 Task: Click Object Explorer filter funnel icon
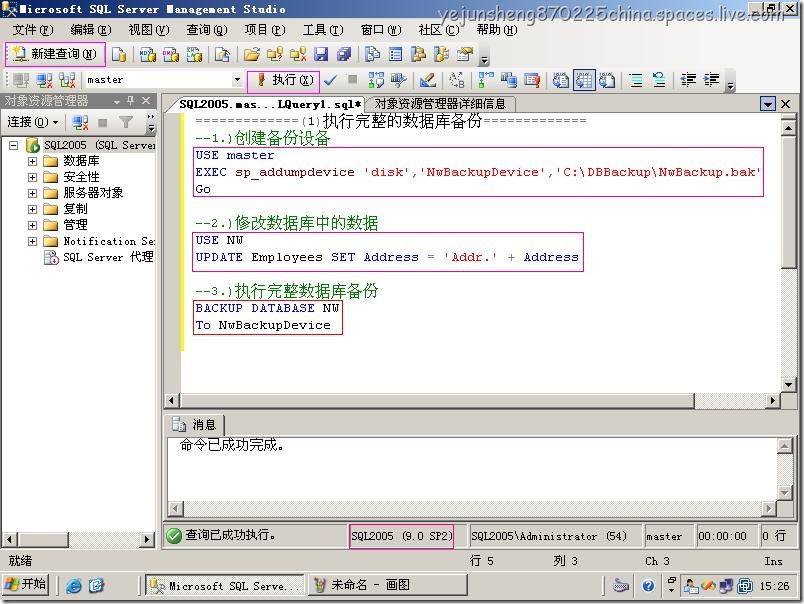(x=126, y=122)
